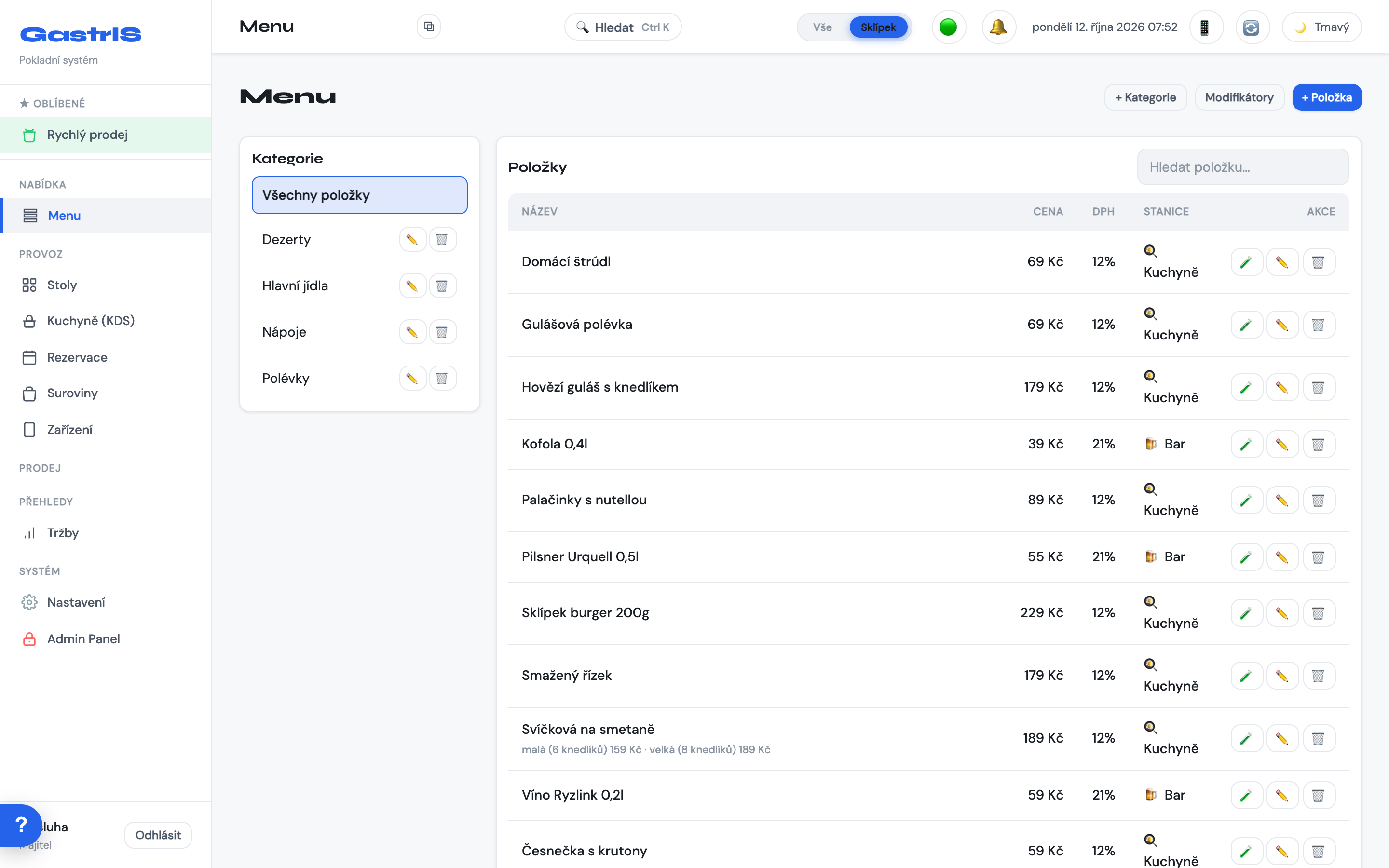Click the + Kategorie button
Screen dimensions: 1389x868
(1145, 97)
